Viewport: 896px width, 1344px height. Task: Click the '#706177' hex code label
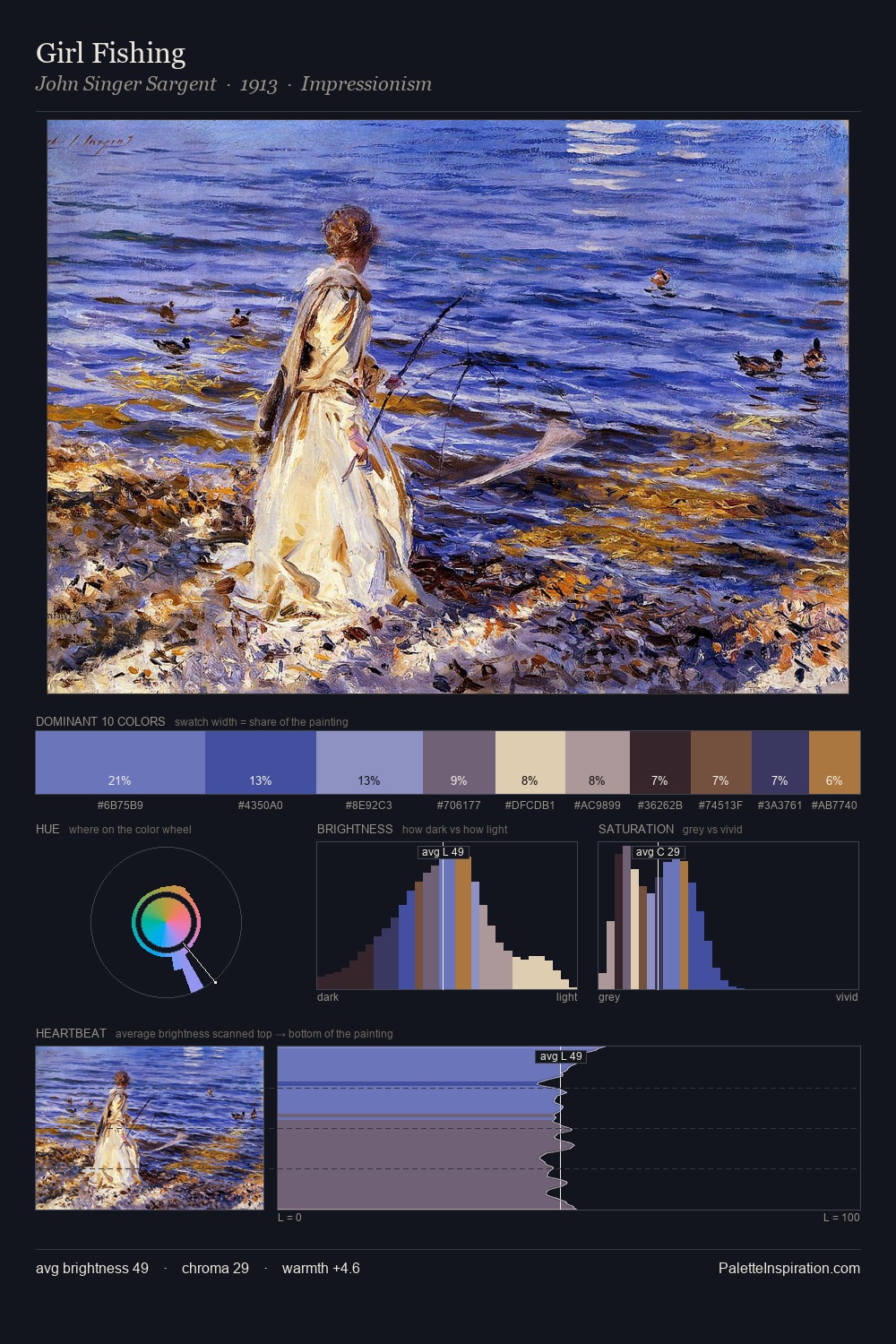(x=459, y=806)
